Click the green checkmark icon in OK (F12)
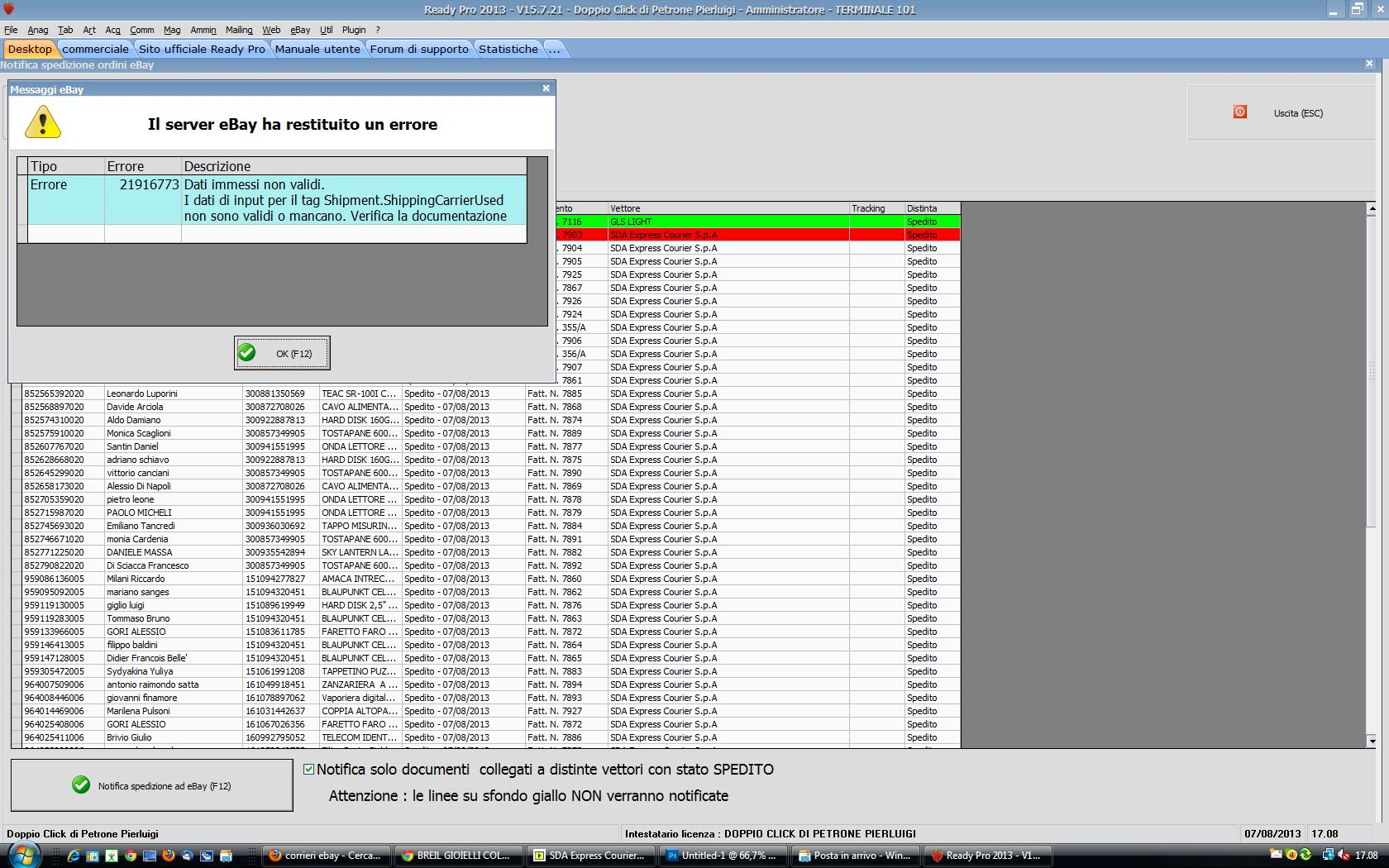 tap(246, 353)
